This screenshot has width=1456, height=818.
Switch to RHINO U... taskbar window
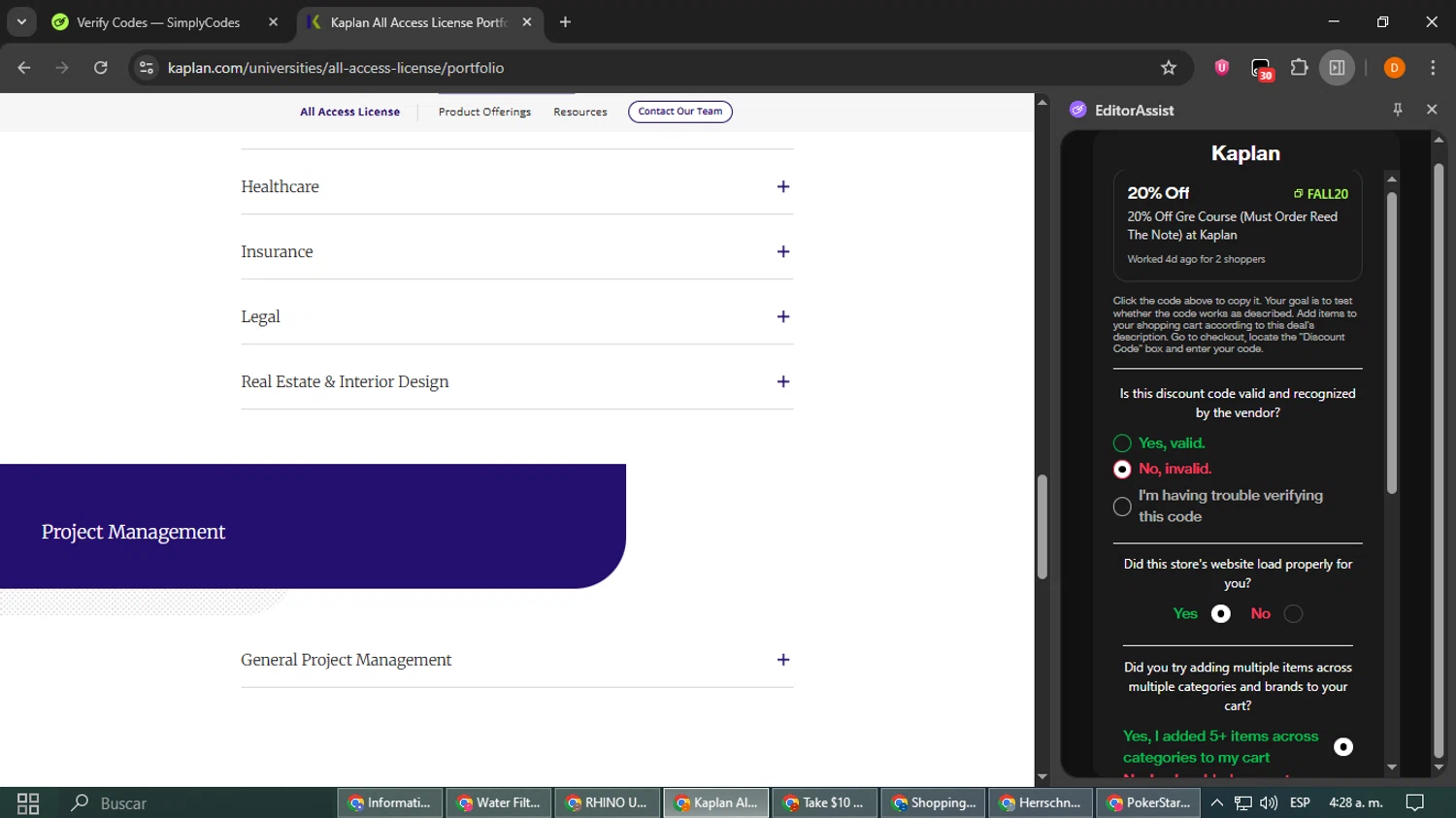[608, 802]
